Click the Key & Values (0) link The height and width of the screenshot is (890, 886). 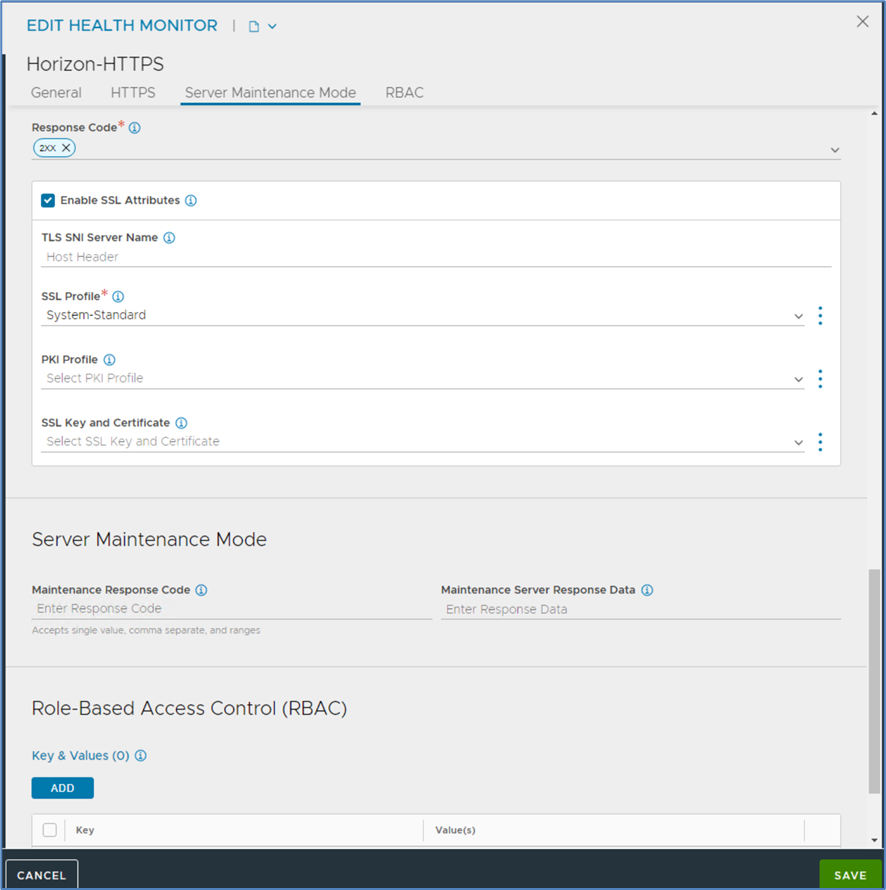pos(81,755)
